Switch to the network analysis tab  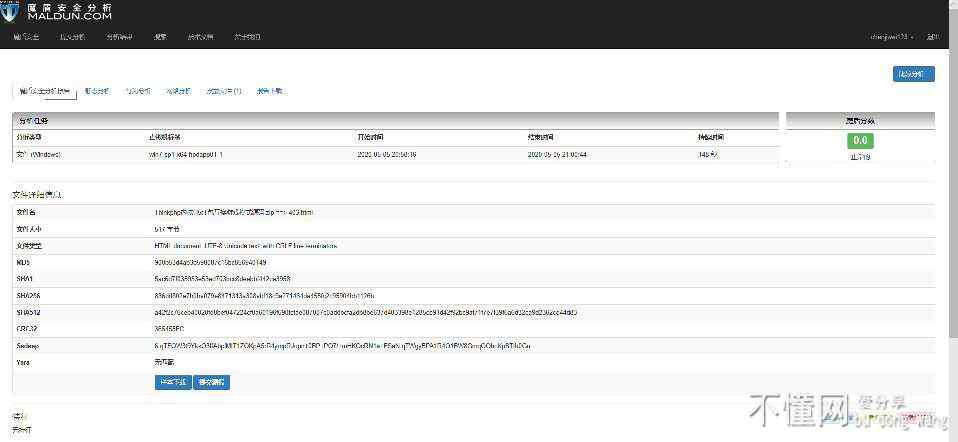point(178,91)
